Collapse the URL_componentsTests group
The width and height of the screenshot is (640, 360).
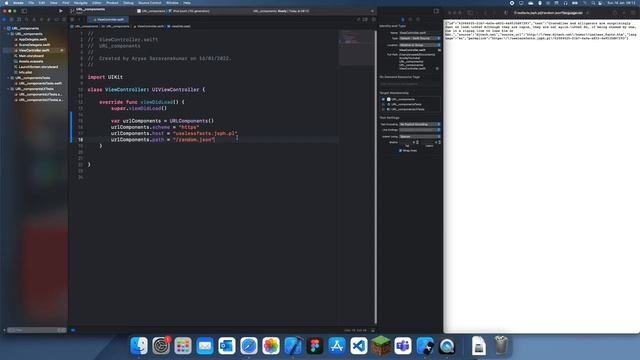point(8,78)
